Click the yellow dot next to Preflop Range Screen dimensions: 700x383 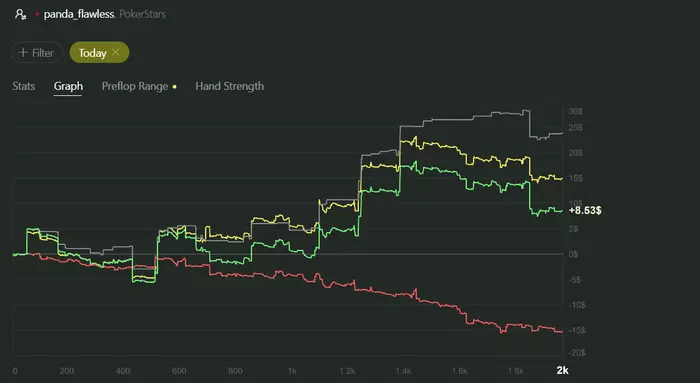pyautogui.click(x=175, y=87)
